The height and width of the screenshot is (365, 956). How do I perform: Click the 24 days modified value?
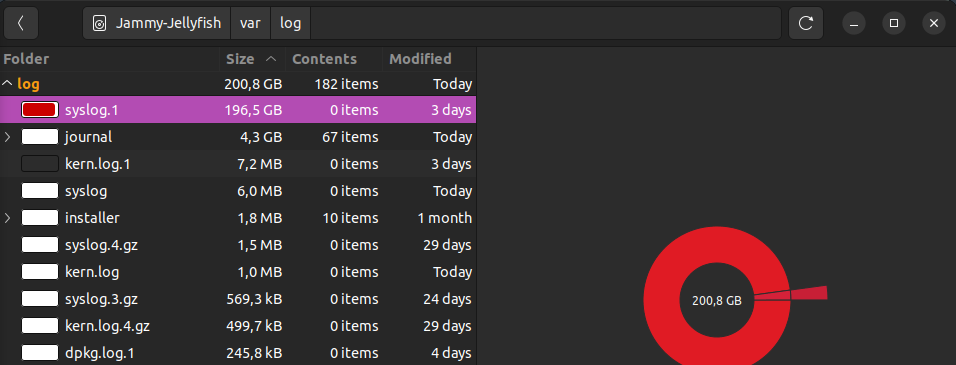click(448, 299)
